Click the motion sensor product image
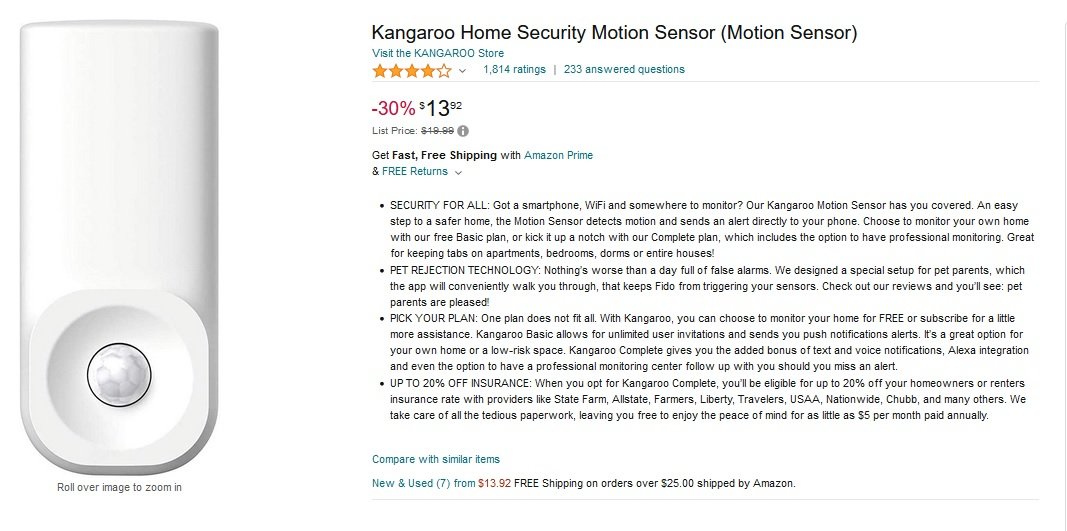This screenshot has width=1067, height=531. [119, 248]
